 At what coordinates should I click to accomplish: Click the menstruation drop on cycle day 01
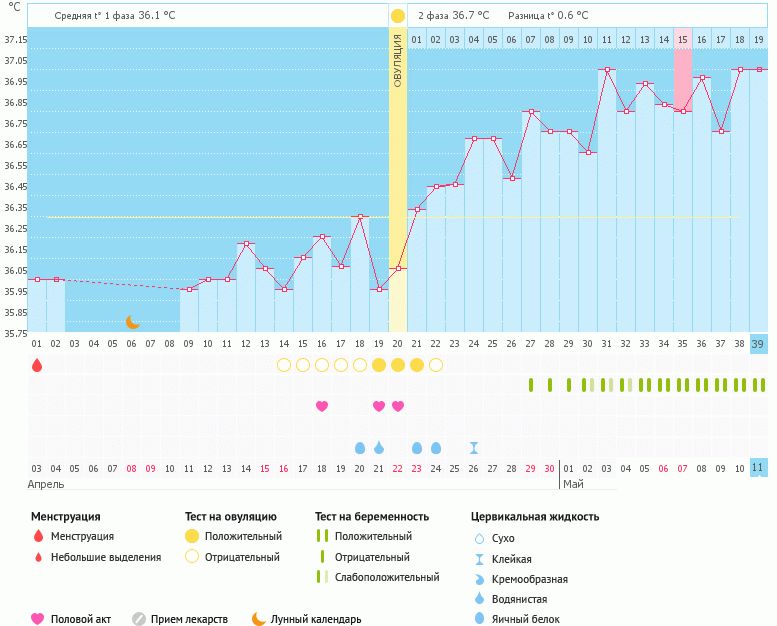tap(37, 366)
